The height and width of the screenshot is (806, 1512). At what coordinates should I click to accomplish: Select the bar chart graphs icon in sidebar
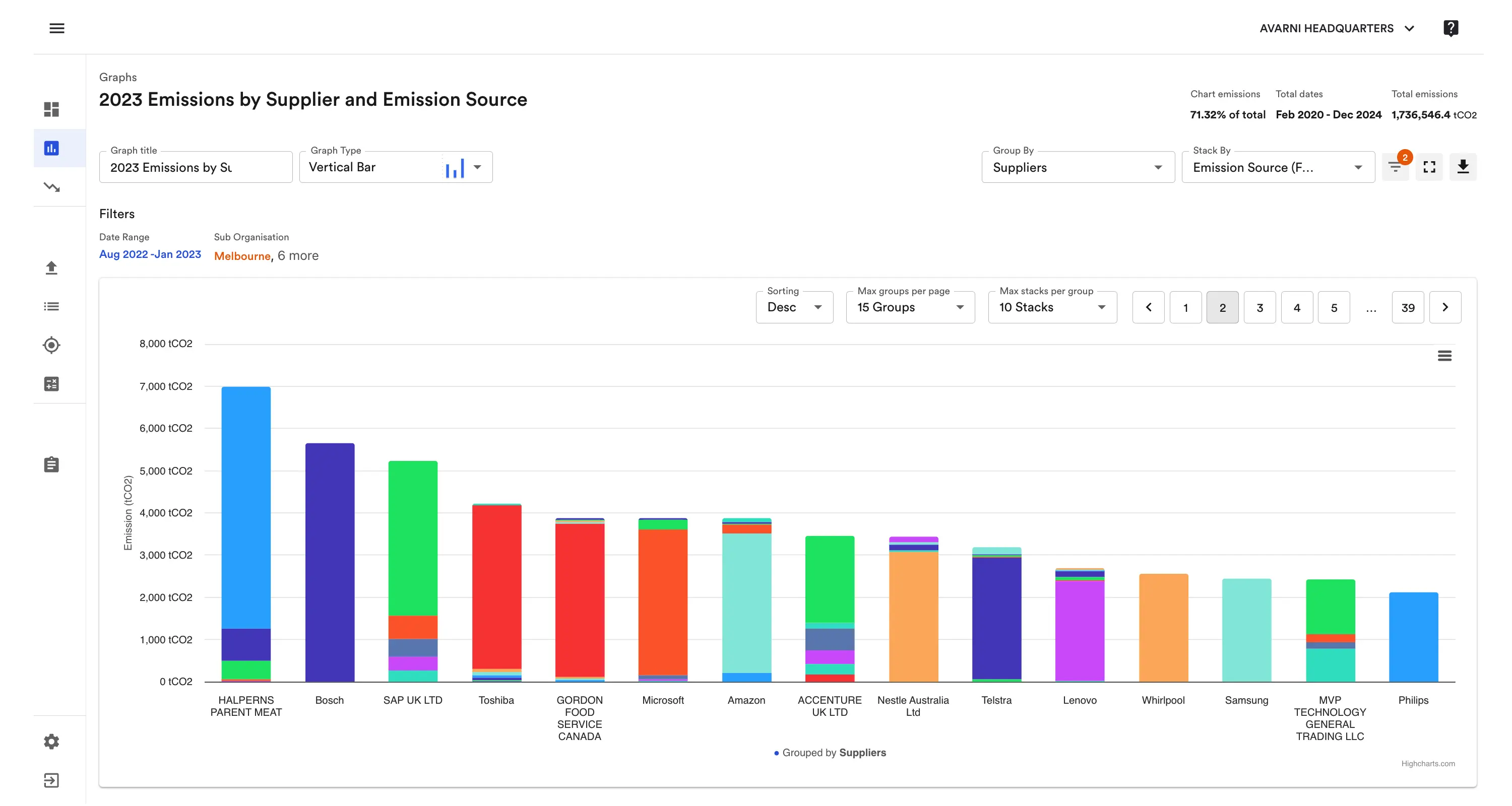[x=51, y=148]
